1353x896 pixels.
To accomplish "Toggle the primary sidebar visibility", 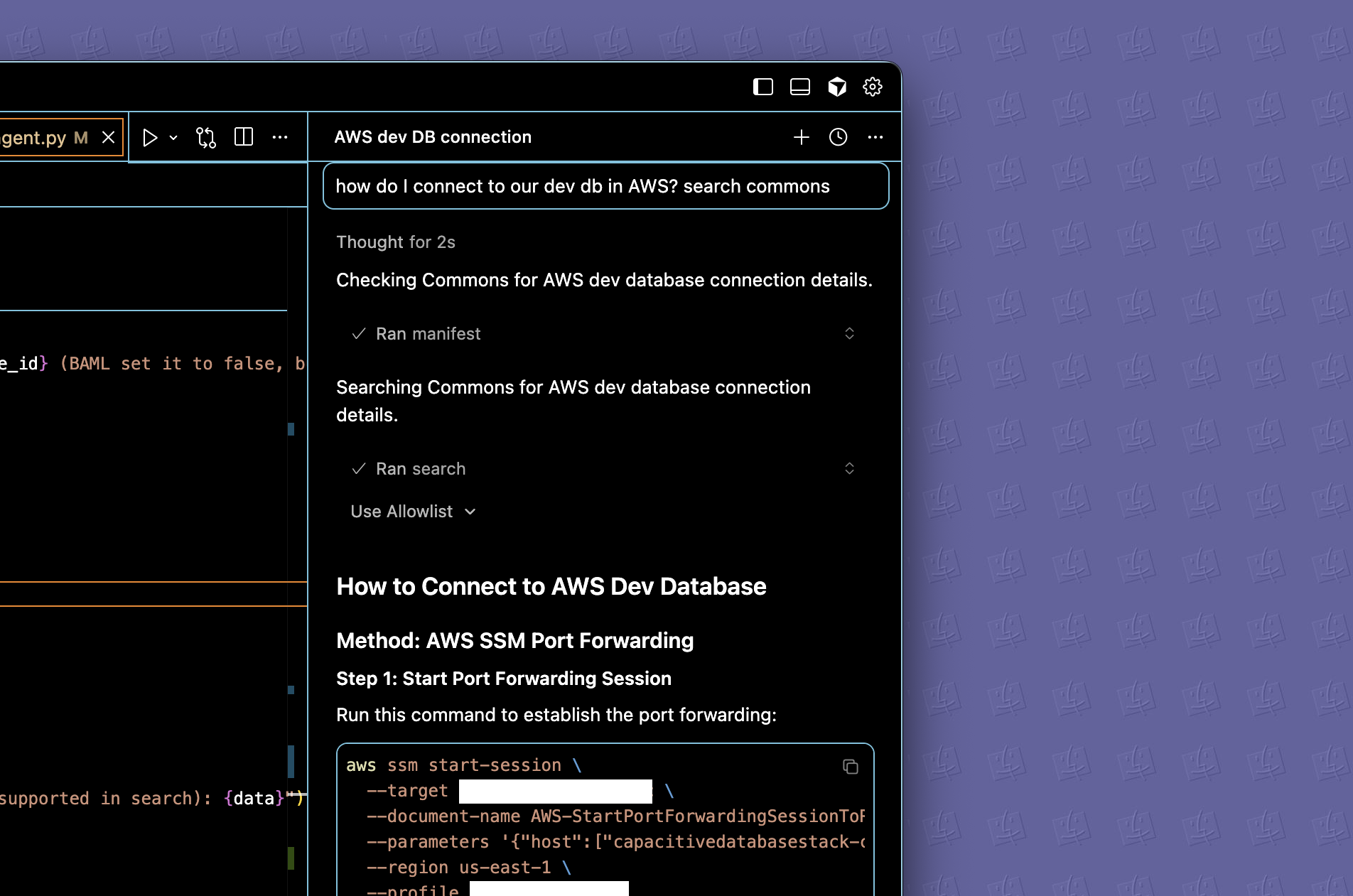I will coord(763,86).
